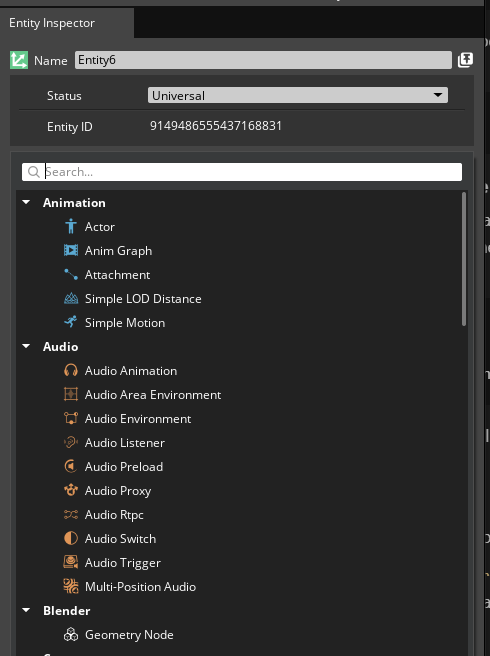Click the Anim Graph filmstrip icon
The width and height of the screenshot is (490, 656).
(x=71, y=250)
